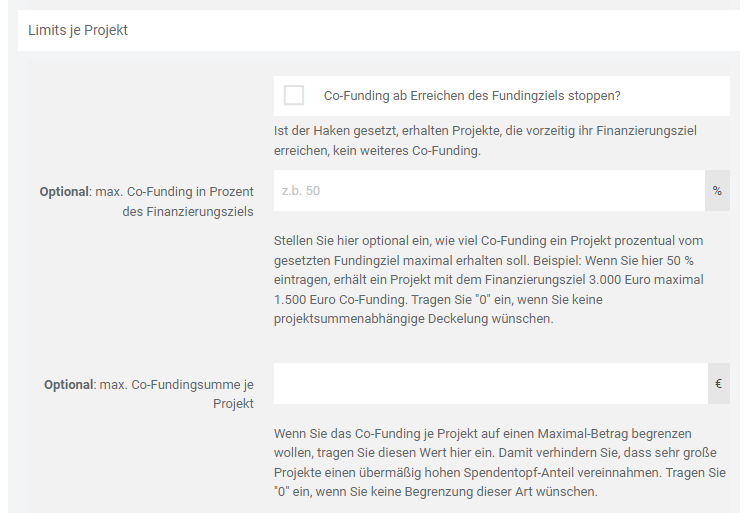Select the 'Limits je Projekt' section header
The image size is (749, 513).
pyautogui.click(x=78, y=30)
